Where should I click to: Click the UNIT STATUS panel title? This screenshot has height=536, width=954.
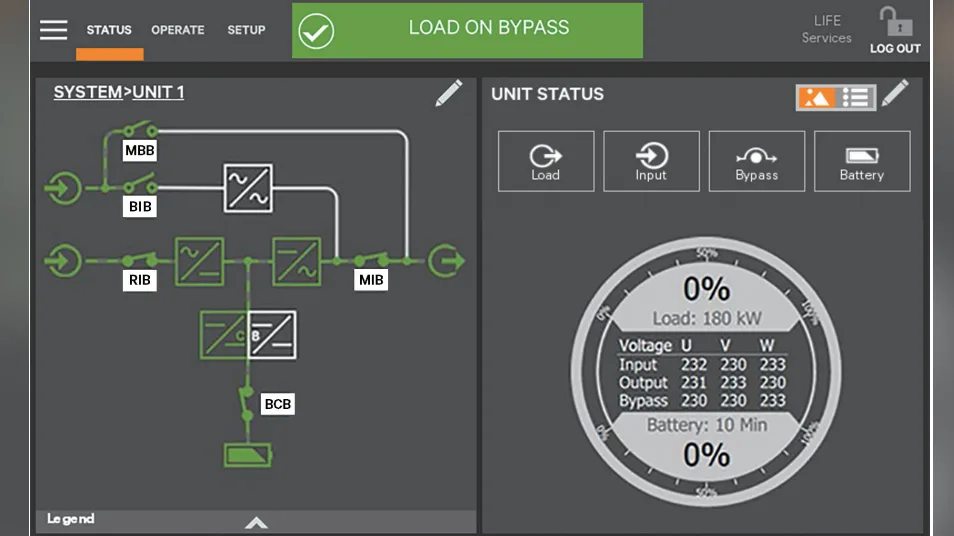(548, 94)
